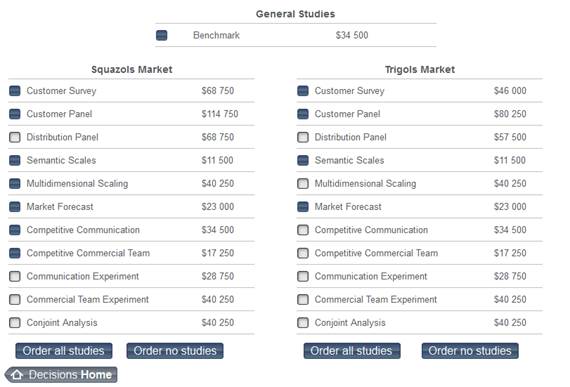Enable Squazols Distribution Panel checkbox
This screenshot has height=387, width=570.
(15, 137)
